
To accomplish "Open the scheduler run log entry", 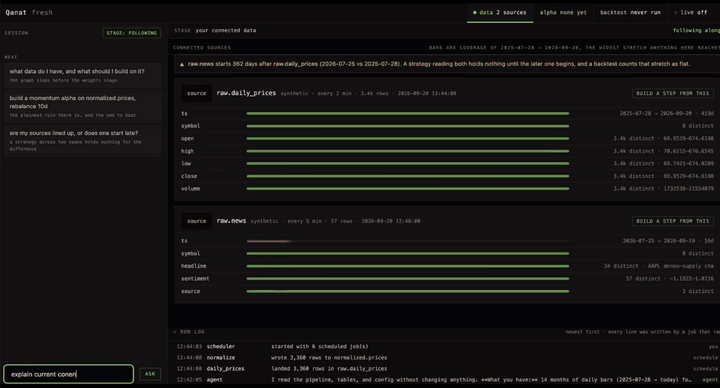I will coord(447,346).
